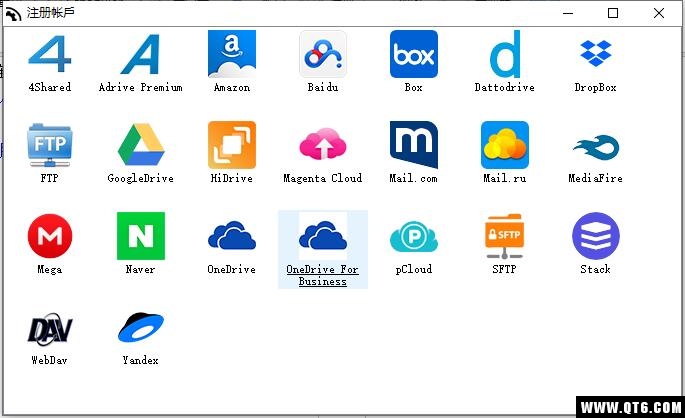Select the Magenta Cloud icon
This screenshot has width=685, height=418.
pyautogui.click(x=323, y=144)
